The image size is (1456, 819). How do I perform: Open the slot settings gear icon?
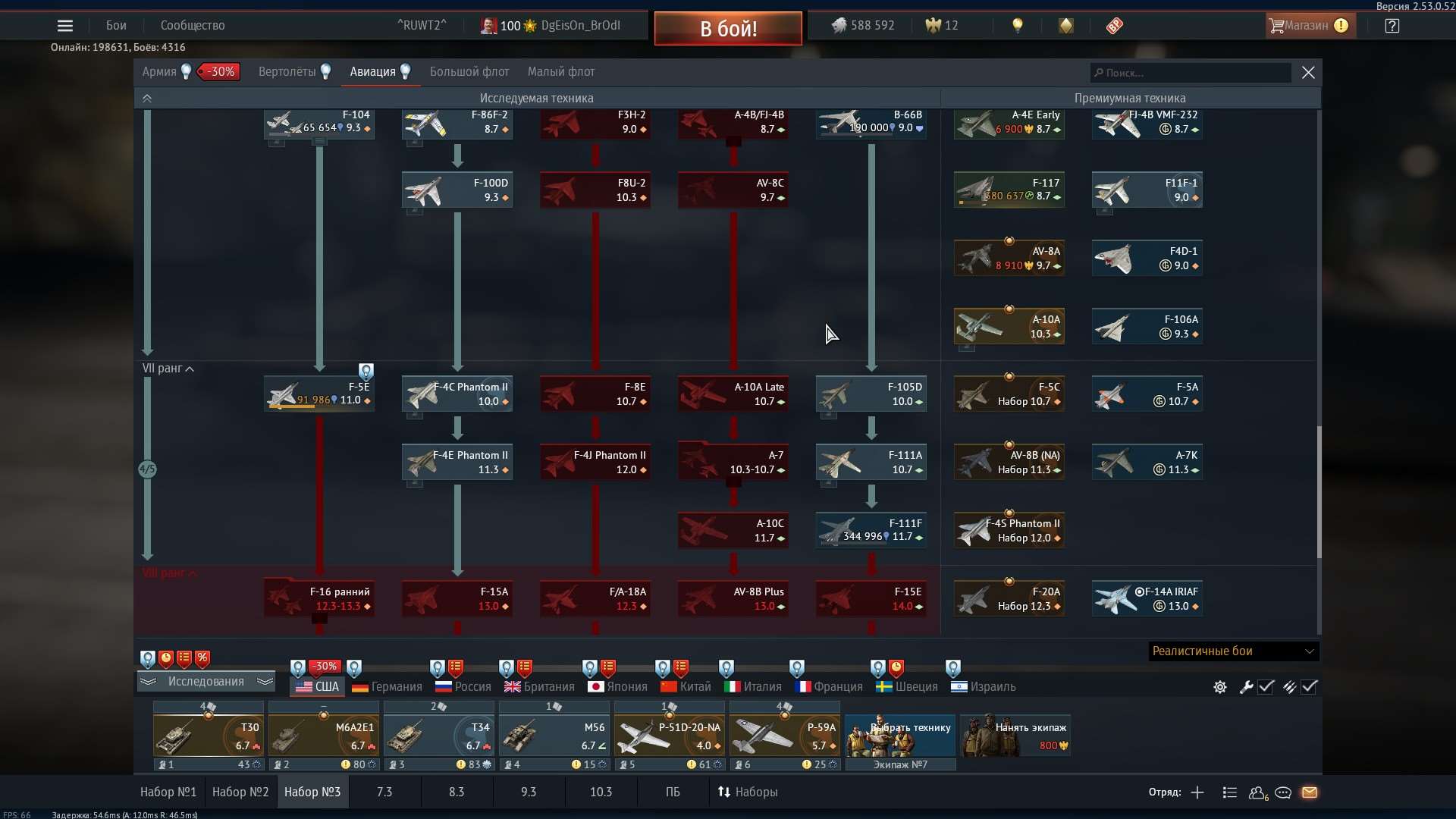click(1219, 687)
